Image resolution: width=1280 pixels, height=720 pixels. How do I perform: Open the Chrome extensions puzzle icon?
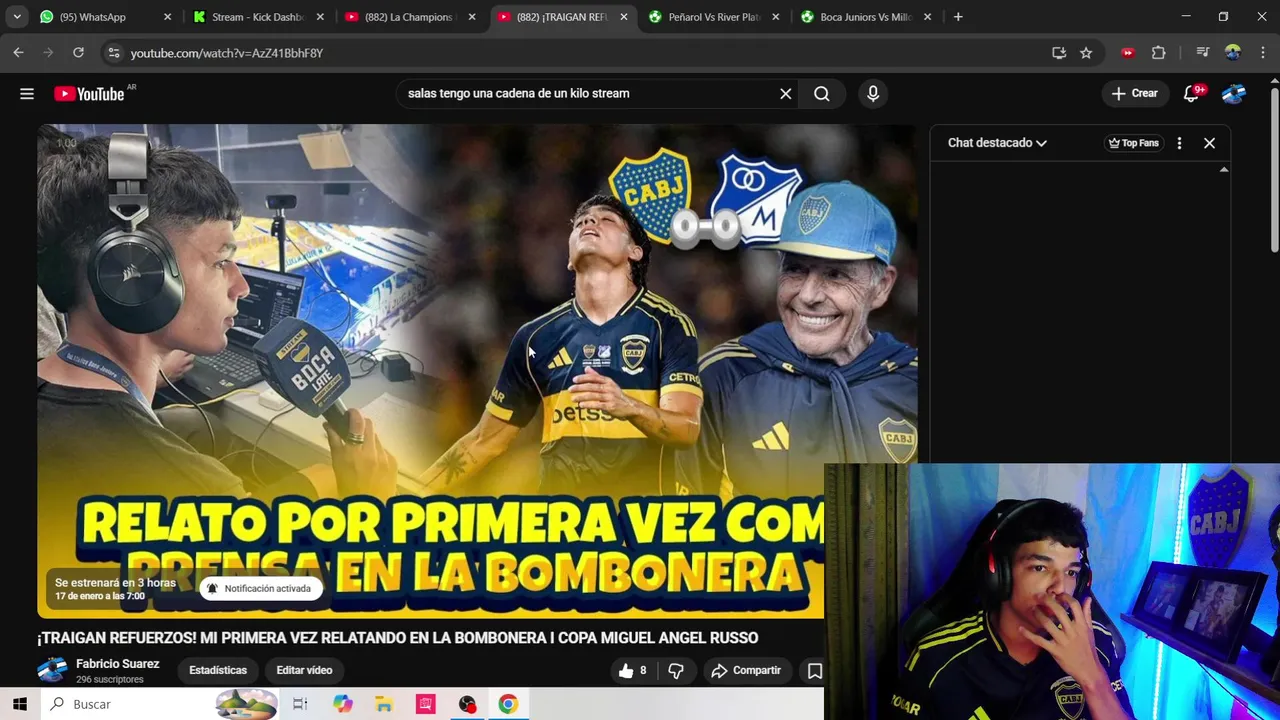coord(1159,53)
